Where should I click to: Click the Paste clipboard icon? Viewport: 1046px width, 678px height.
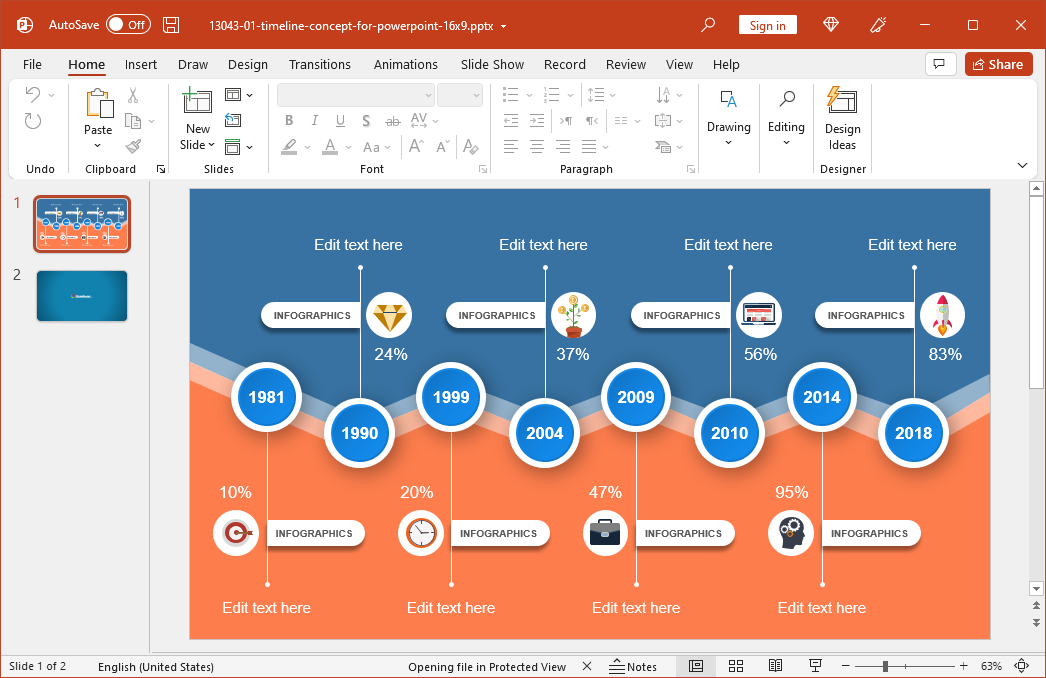pos(98,103)
